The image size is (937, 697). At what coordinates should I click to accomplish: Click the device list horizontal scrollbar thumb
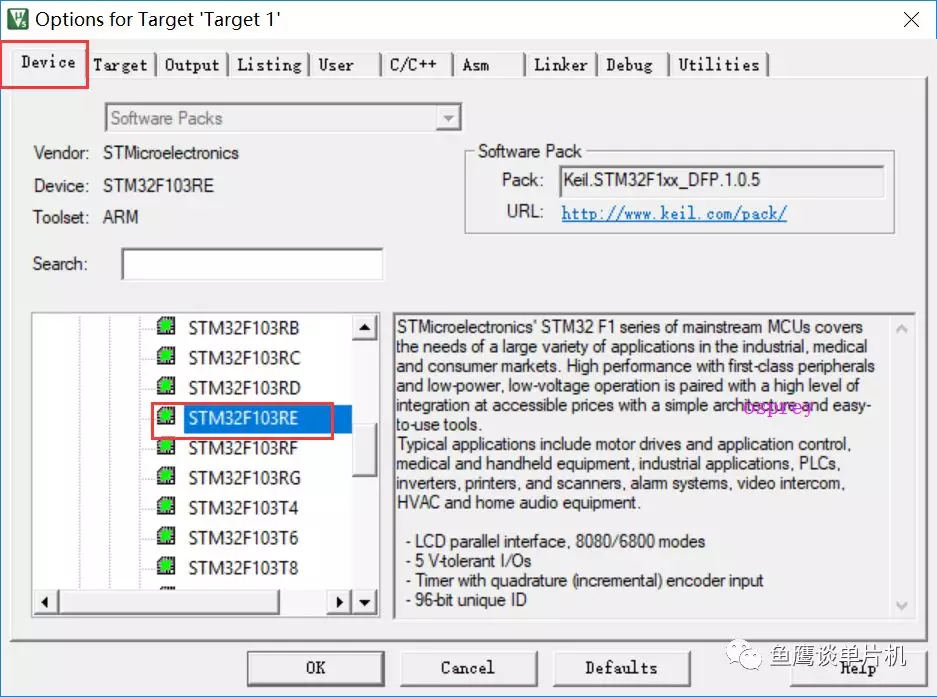click(x=169, y=602)
